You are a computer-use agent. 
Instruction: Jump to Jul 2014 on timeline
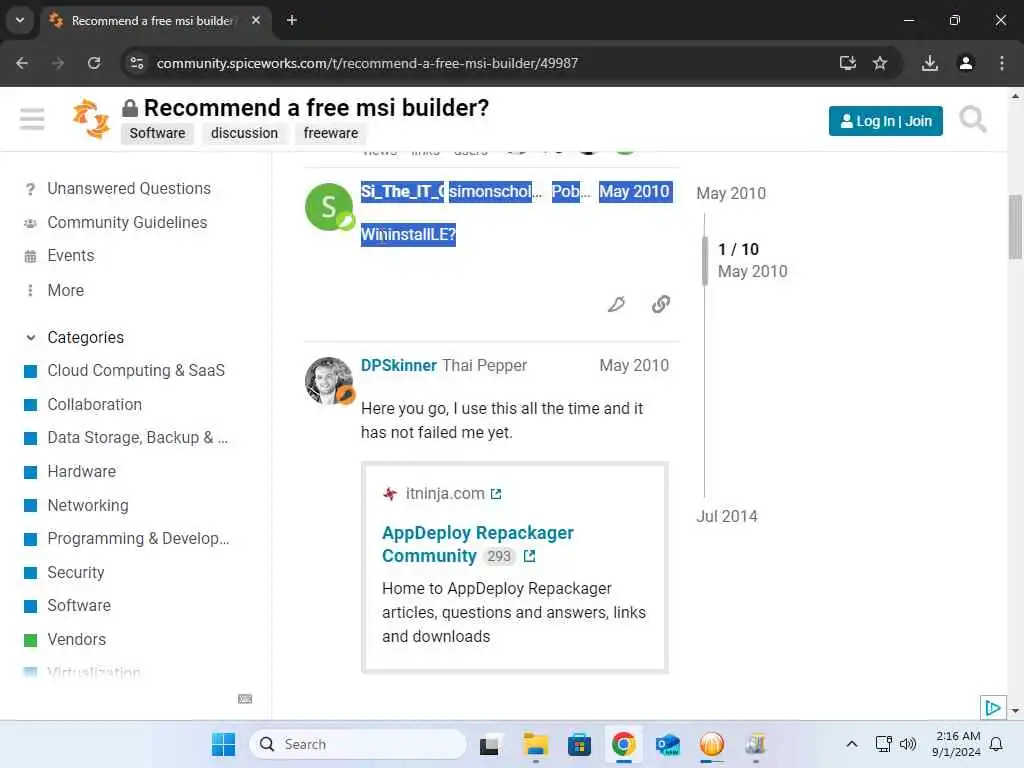coord(727,517)
